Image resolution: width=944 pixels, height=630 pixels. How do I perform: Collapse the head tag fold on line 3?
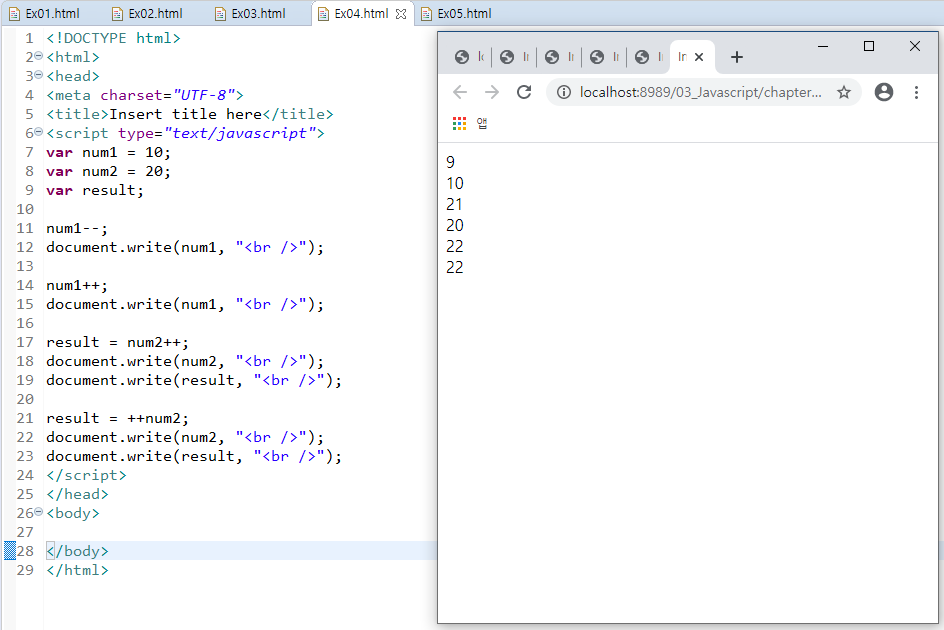point(39,75)
